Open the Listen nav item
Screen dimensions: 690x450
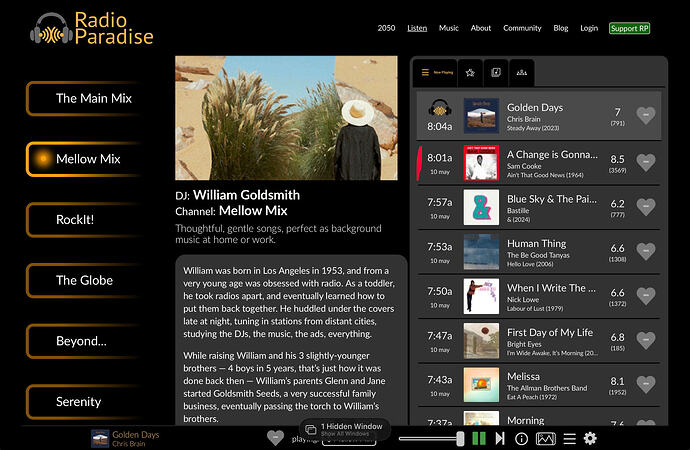[x=417, y=28]
